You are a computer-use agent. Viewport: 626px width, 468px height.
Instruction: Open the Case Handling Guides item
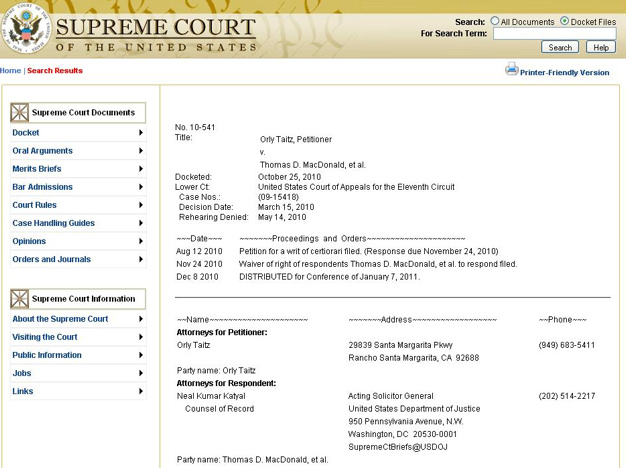pyautogui.click(x=53, y=223)
